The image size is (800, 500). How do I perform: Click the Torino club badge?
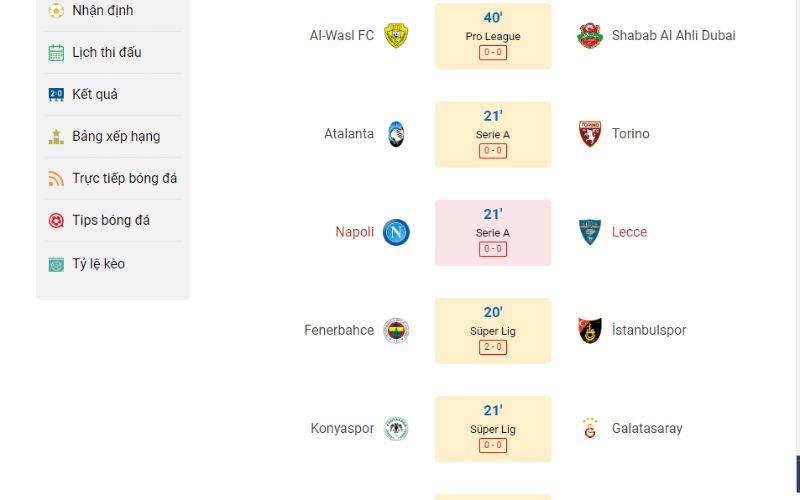click(590, 134)
